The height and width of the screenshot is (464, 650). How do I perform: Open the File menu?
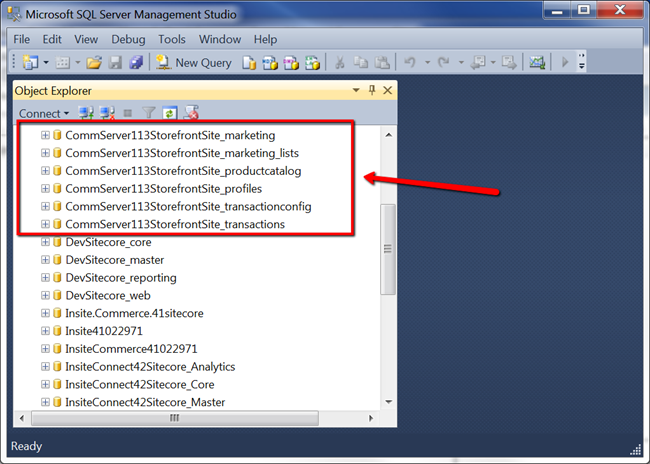tap(22, 39)
